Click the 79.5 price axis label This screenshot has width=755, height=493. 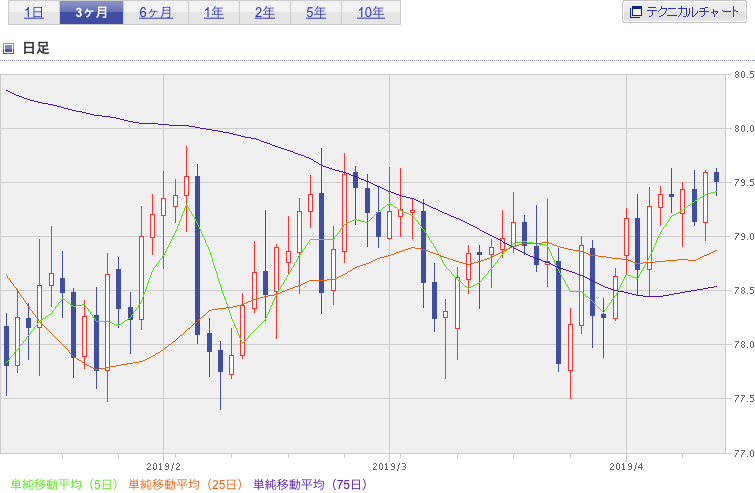coord(744,182)
